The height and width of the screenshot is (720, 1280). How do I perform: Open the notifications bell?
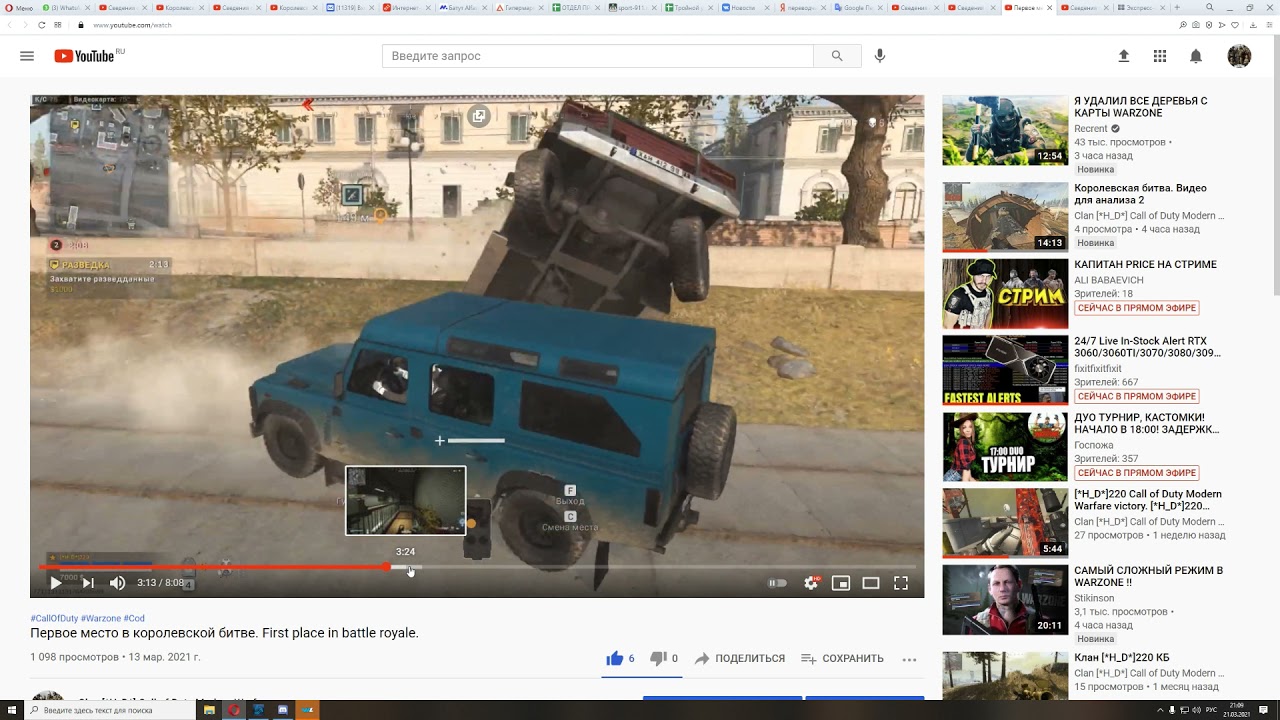(1196, 56)
